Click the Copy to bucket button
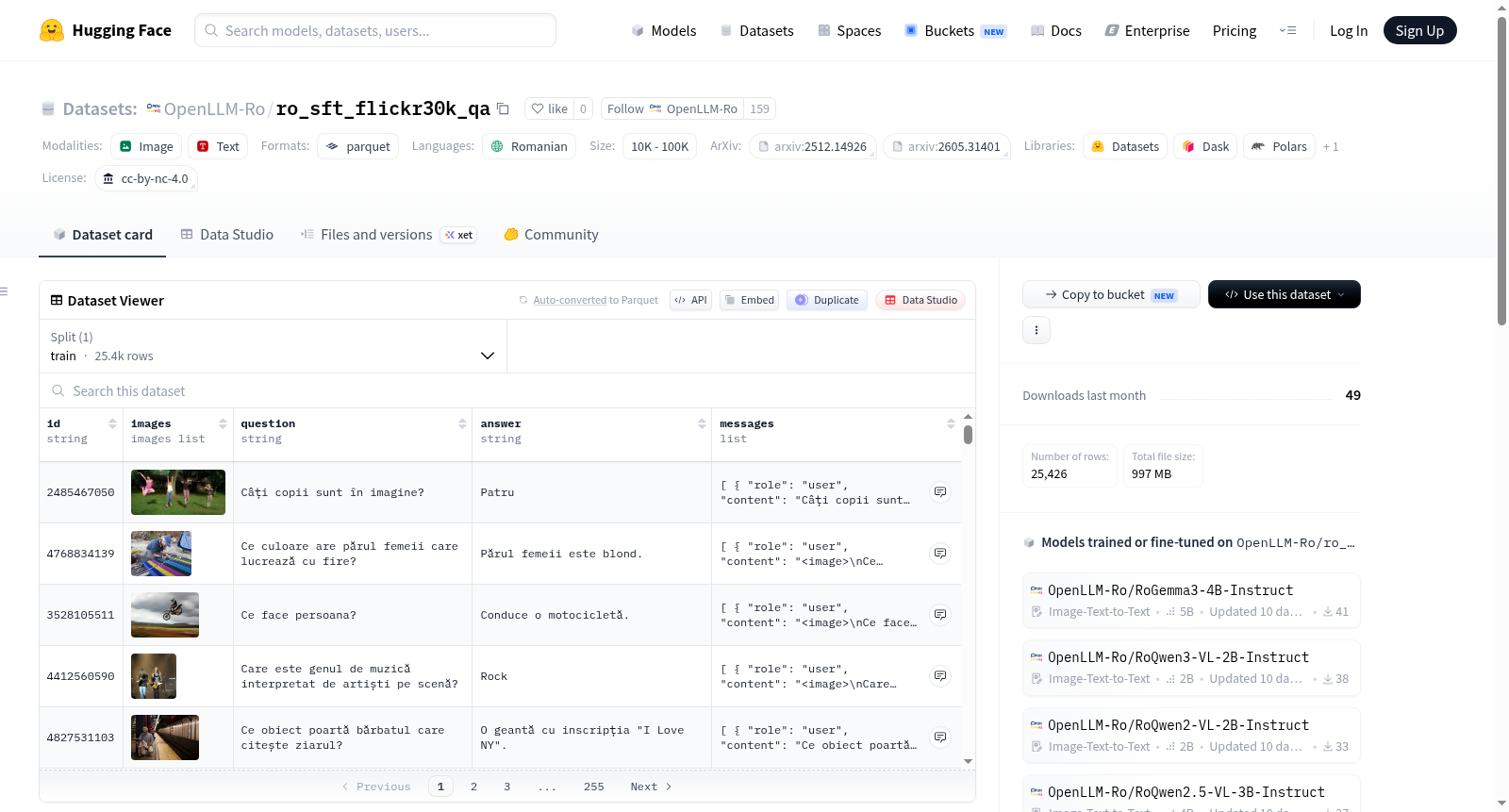 1111,294
